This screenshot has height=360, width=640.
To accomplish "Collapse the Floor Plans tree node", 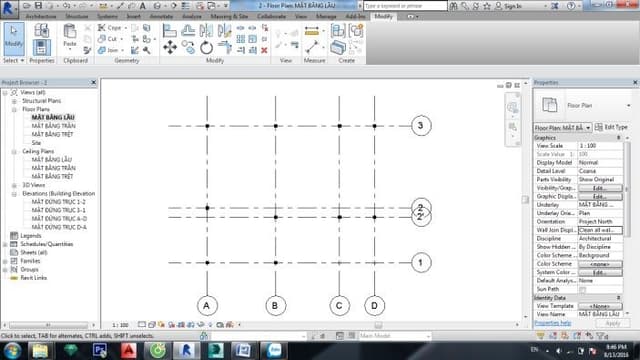I will pos(14,109).
